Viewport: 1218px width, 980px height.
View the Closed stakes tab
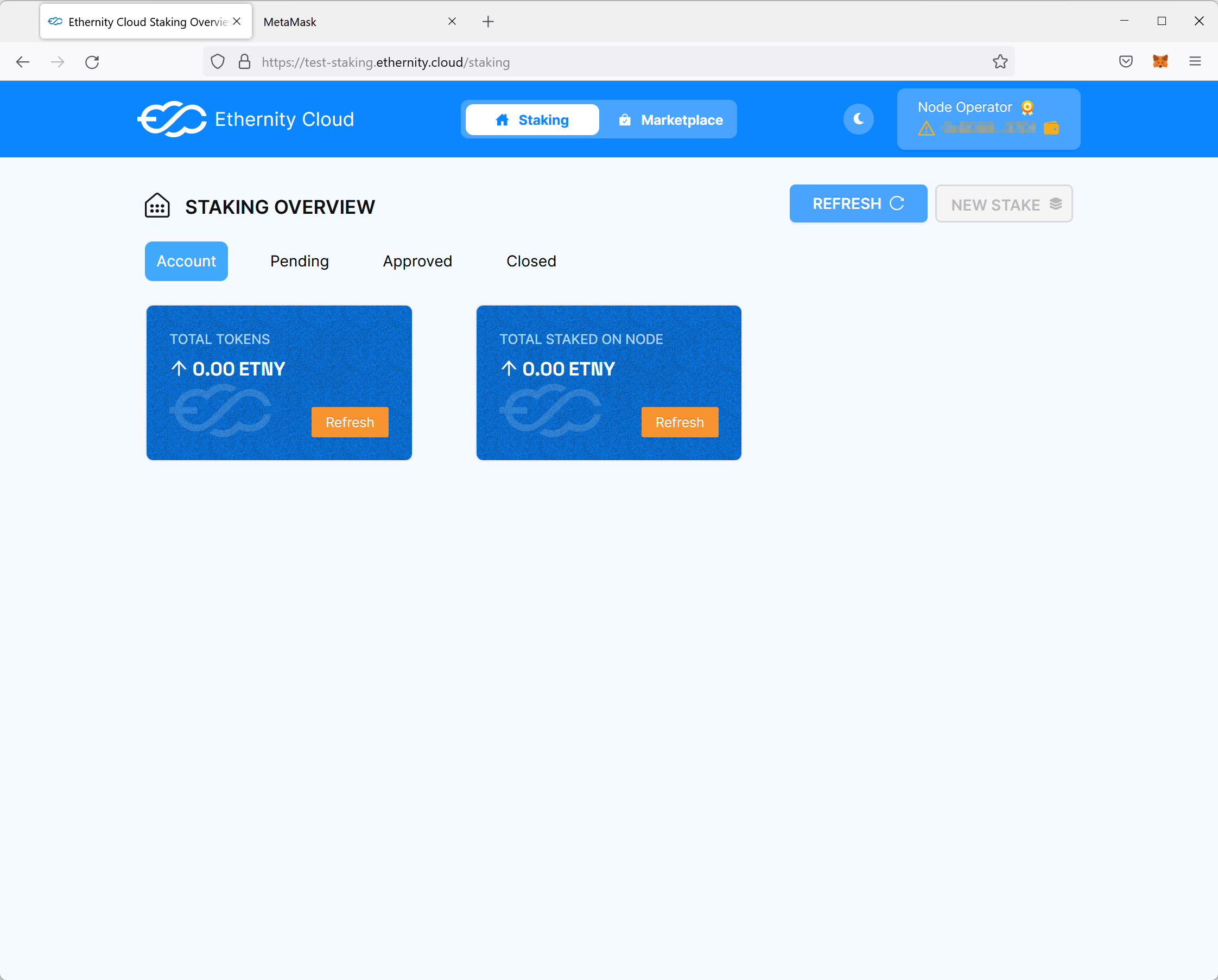530,261
